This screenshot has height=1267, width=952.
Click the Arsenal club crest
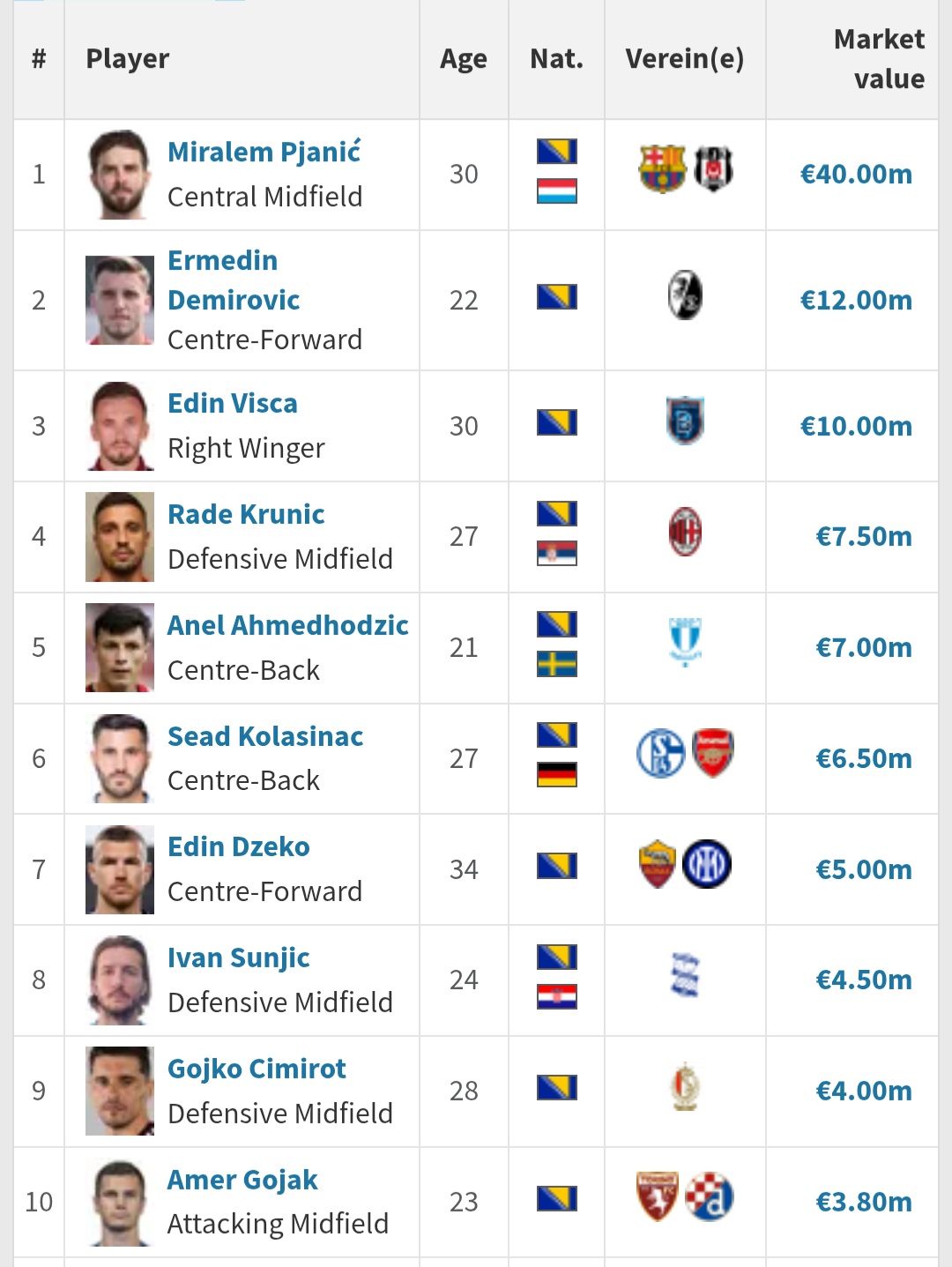pyautogui.click(x=713, y=753)
